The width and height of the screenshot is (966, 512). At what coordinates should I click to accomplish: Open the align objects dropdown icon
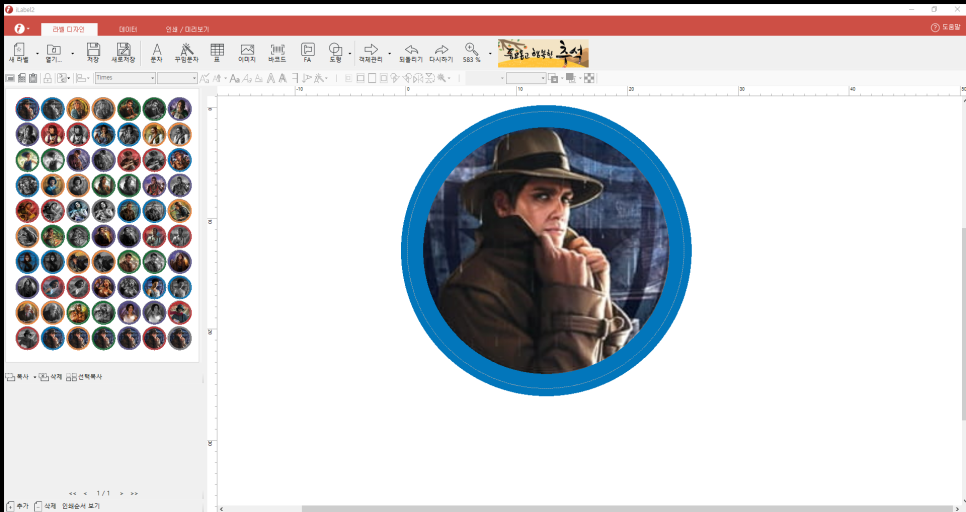coord(82,78)
